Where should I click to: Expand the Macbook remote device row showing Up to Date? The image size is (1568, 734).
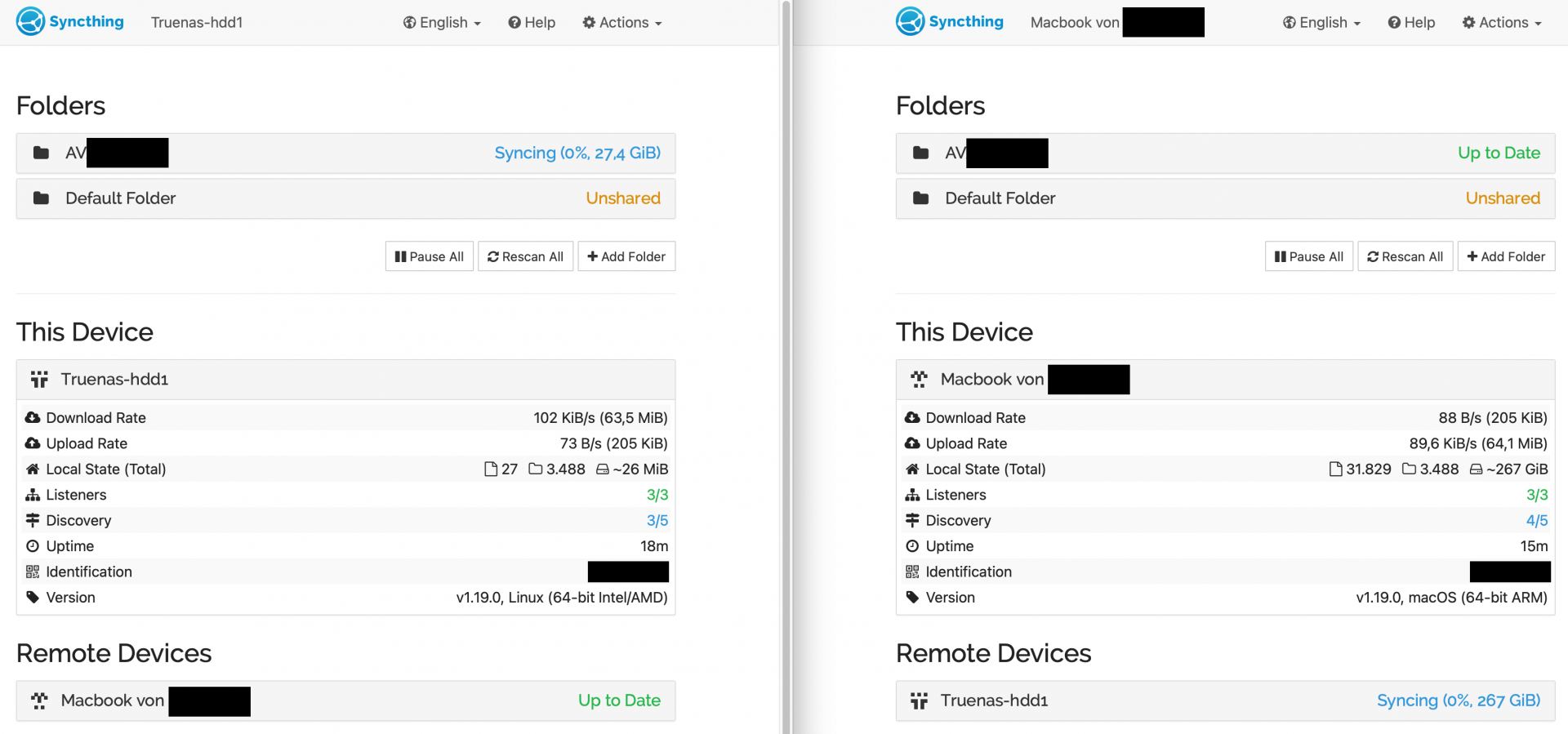click(x=345, y=701)
